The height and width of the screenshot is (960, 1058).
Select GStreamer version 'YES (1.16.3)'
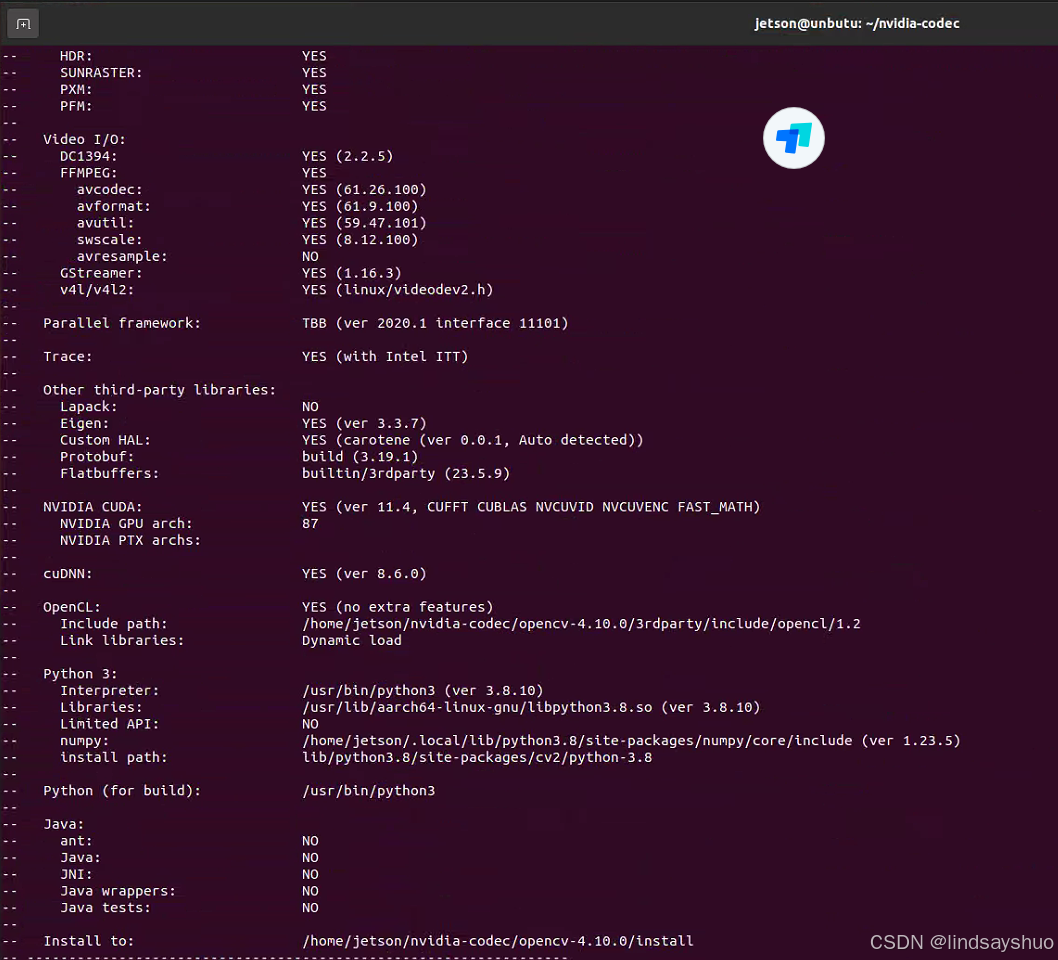click(x=352, y=273)
